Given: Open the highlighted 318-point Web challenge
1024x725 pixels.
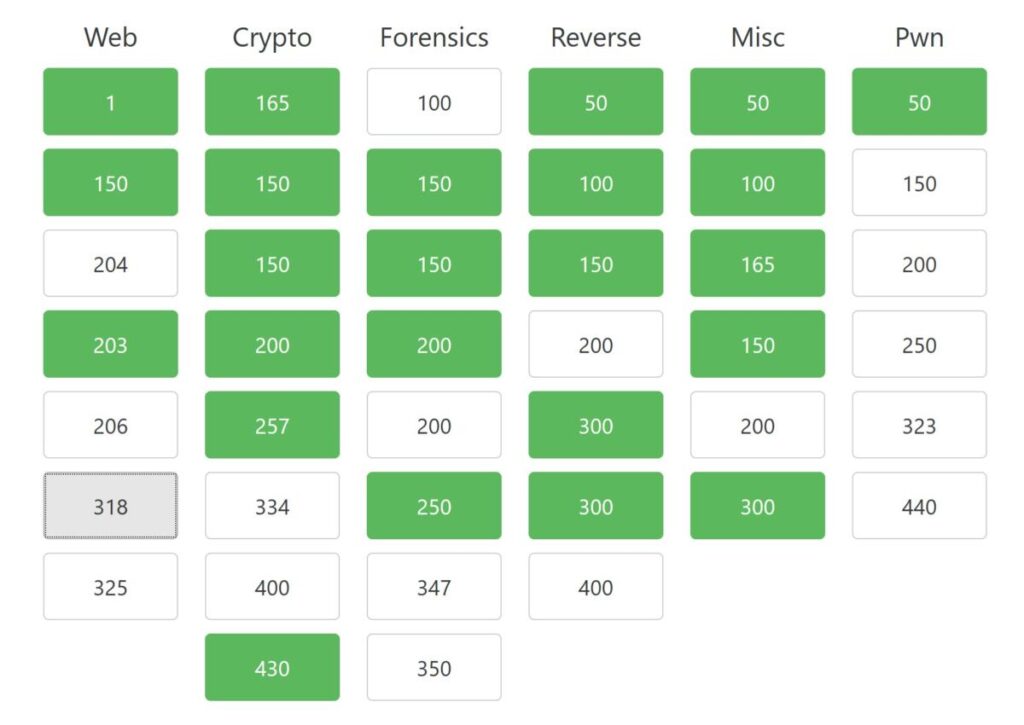Looking at the screenshot, I should click(110, 506).
